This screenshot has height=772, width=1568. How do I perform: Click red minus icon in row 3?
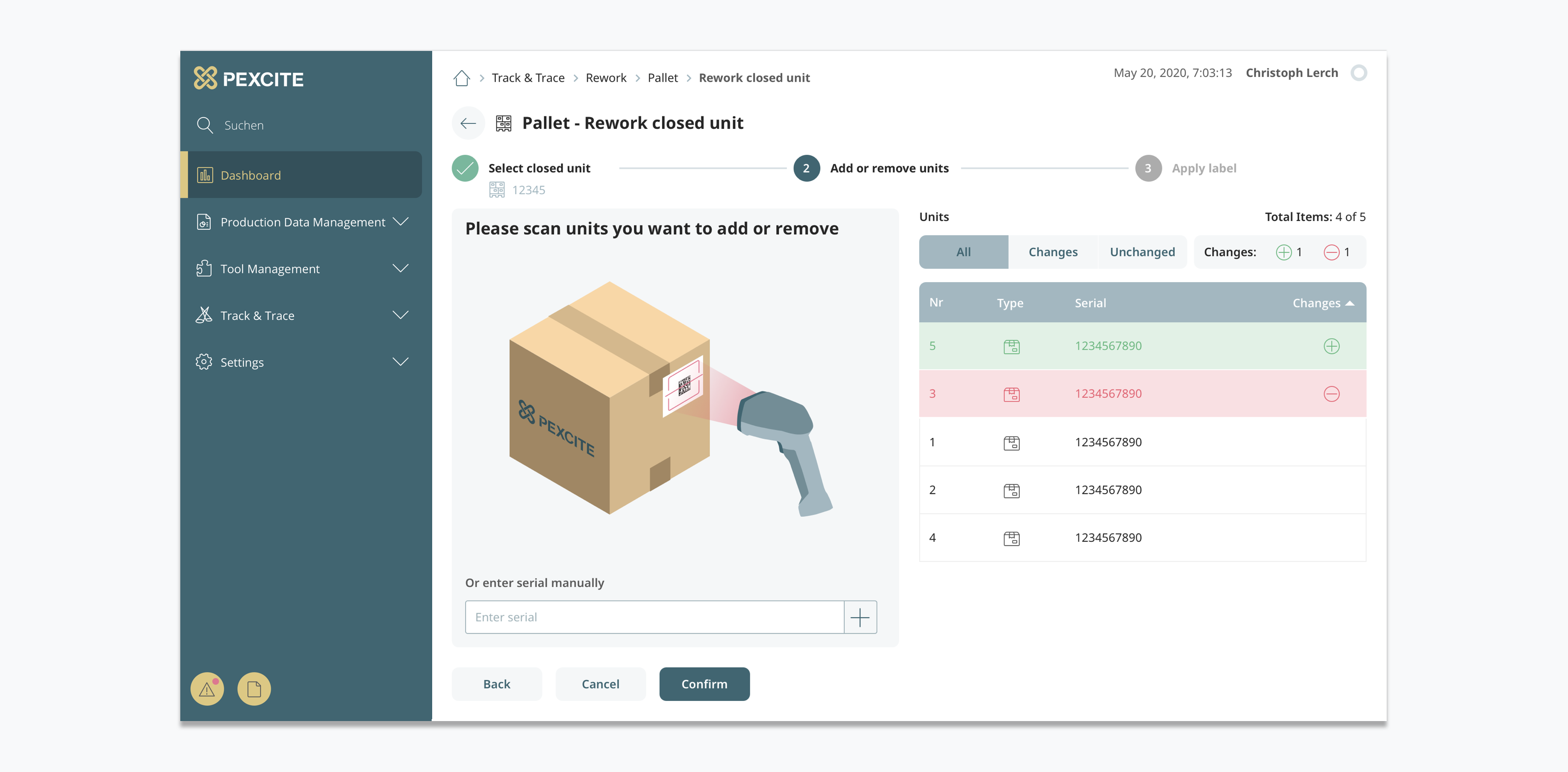coord(1331,394)
